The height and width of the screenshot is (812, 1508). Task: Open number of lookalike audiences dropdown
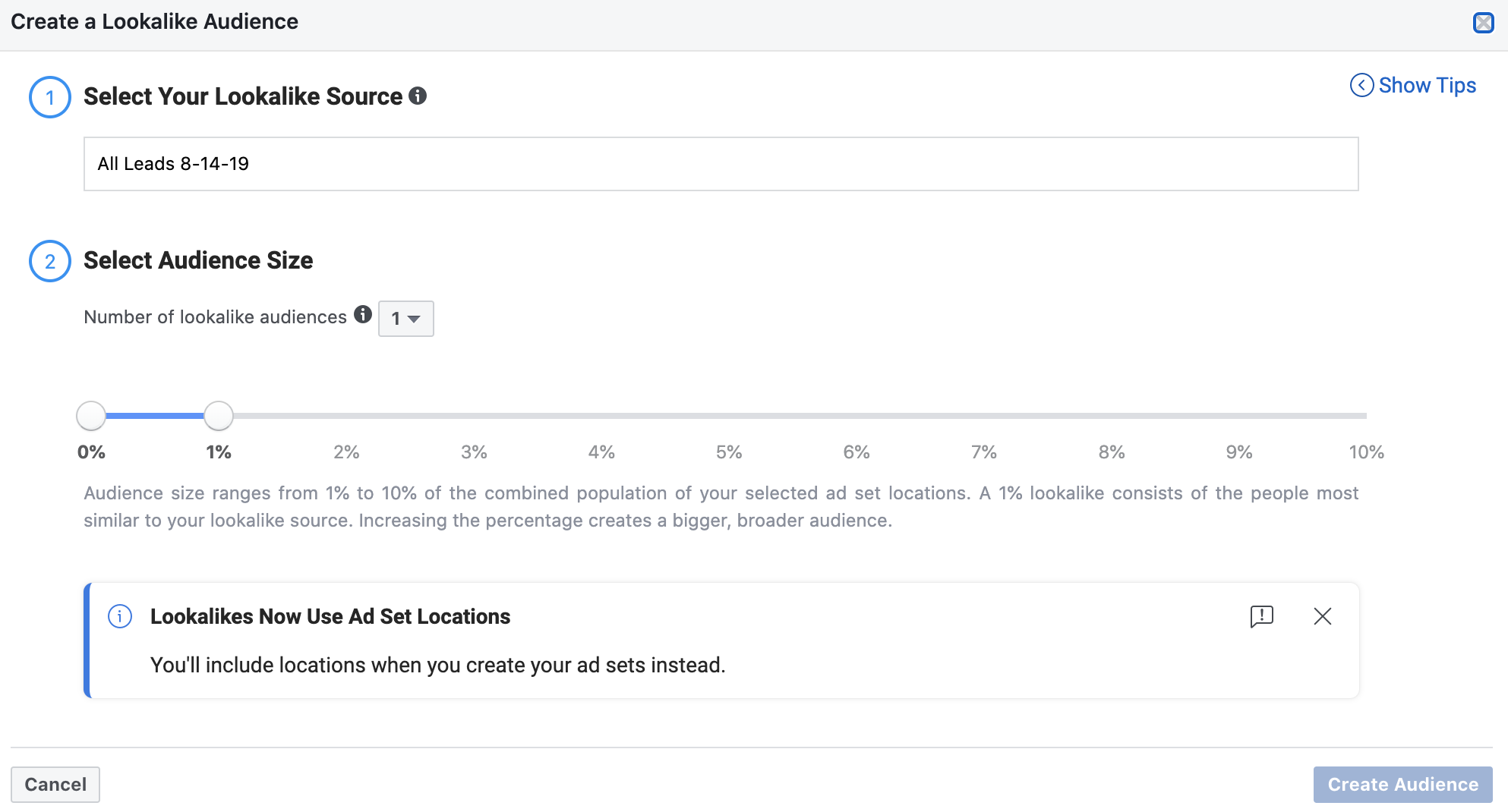coord(405,319)
